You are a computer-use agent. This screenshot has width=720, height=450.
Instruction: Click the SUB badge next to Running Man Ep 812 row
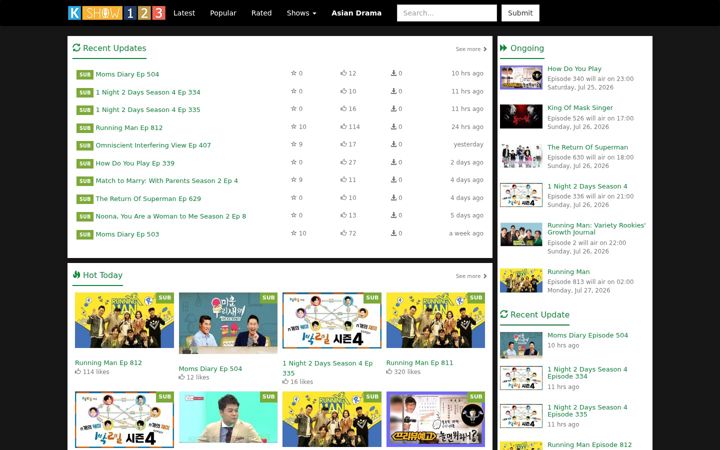pyautogui.click(x=84, y=128)
